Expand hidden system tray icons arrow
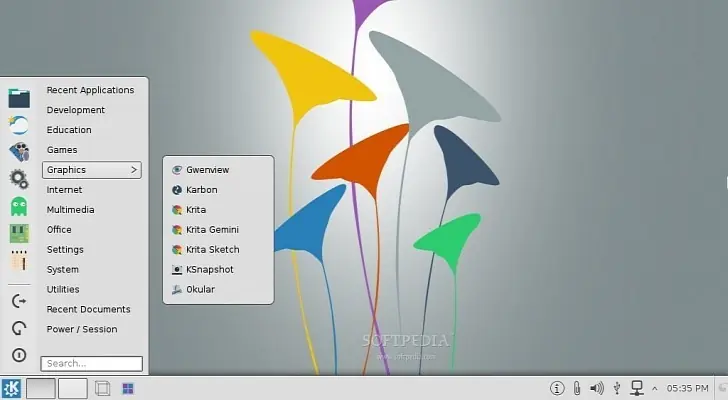The height and width of the screenshot is (400, 728). [655, 388]
